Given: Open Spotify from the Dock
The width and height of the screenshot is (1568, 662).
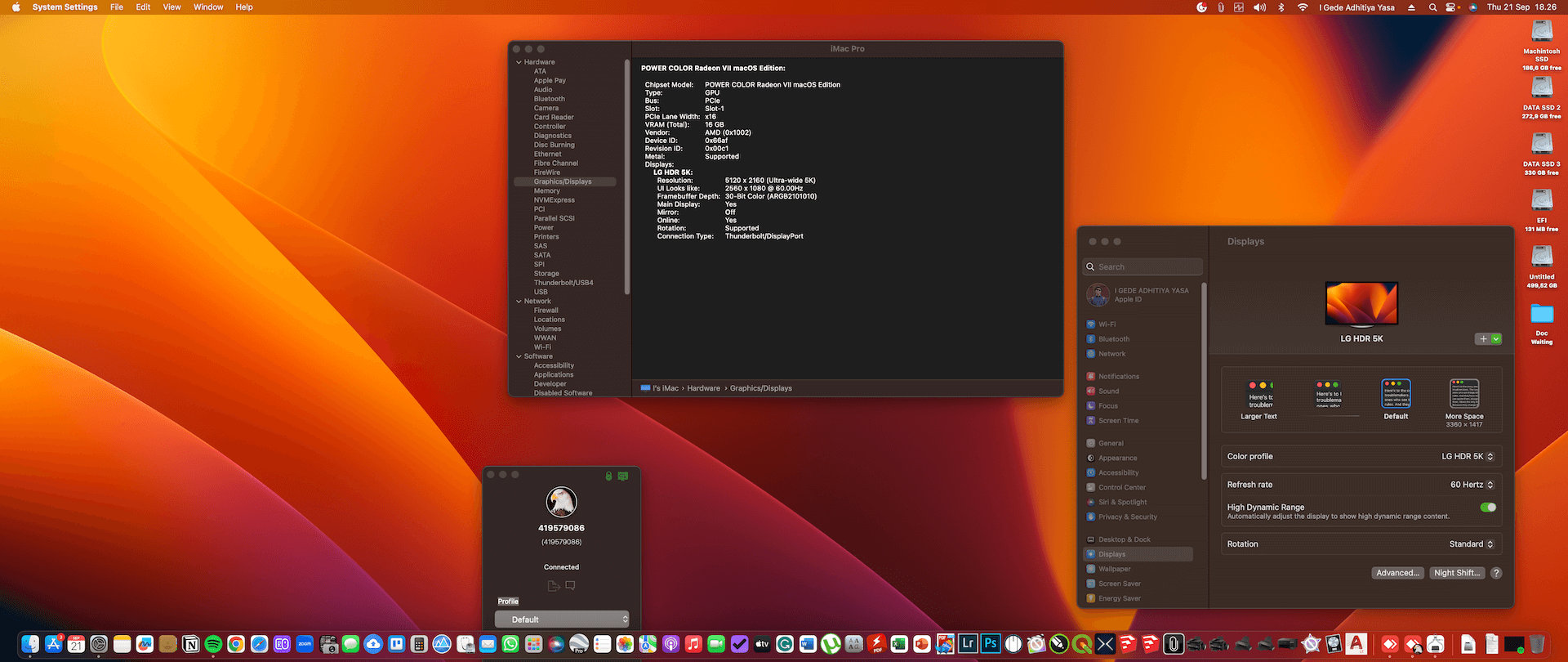Looking at the screenshot, I should click(x=213, y=644).
